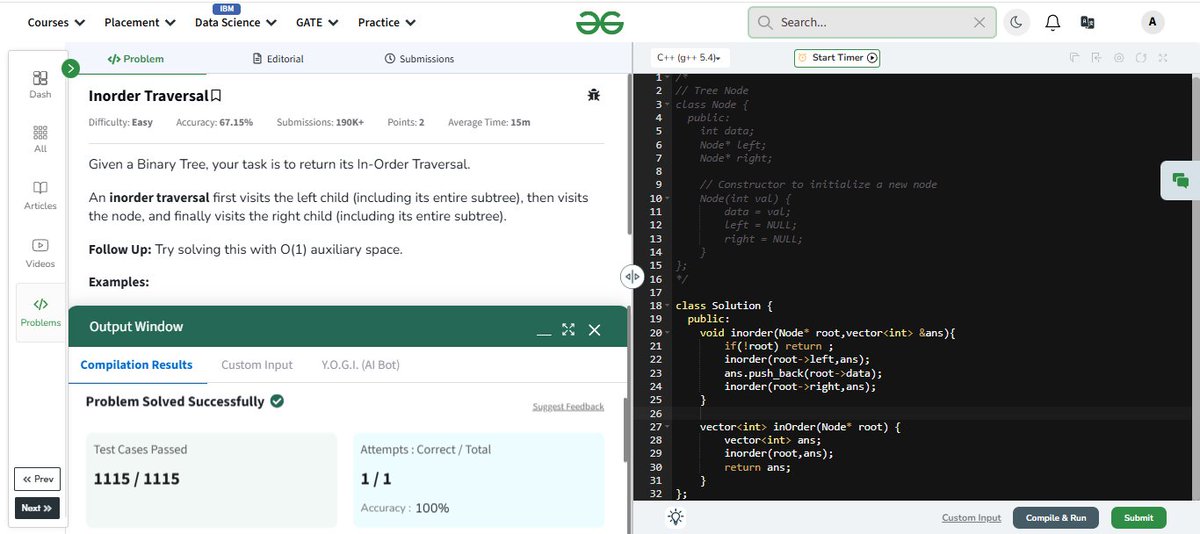The image size is (1200, 534).
Task: Open the C++ (g++ 5.4) language dropdown
Action: (692, 58)
